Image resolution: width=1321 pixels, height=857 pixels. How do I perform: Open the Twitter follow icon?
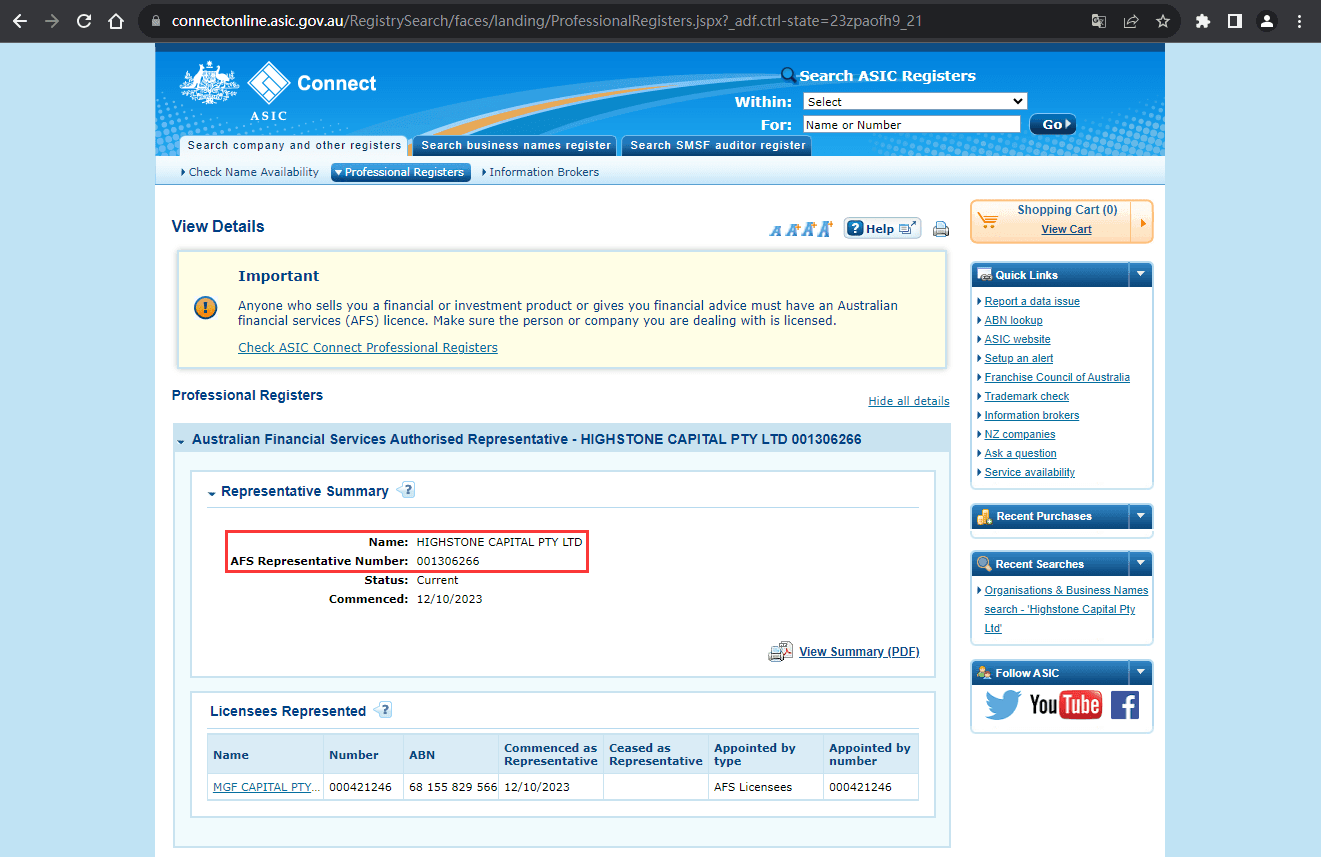point(1002,704)
